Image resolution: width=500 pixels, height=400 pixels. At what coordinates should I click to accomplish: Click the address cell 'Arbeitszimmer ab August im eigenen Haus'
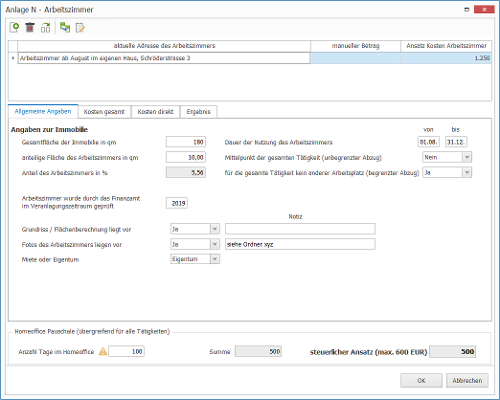click(x=164, y=58)
